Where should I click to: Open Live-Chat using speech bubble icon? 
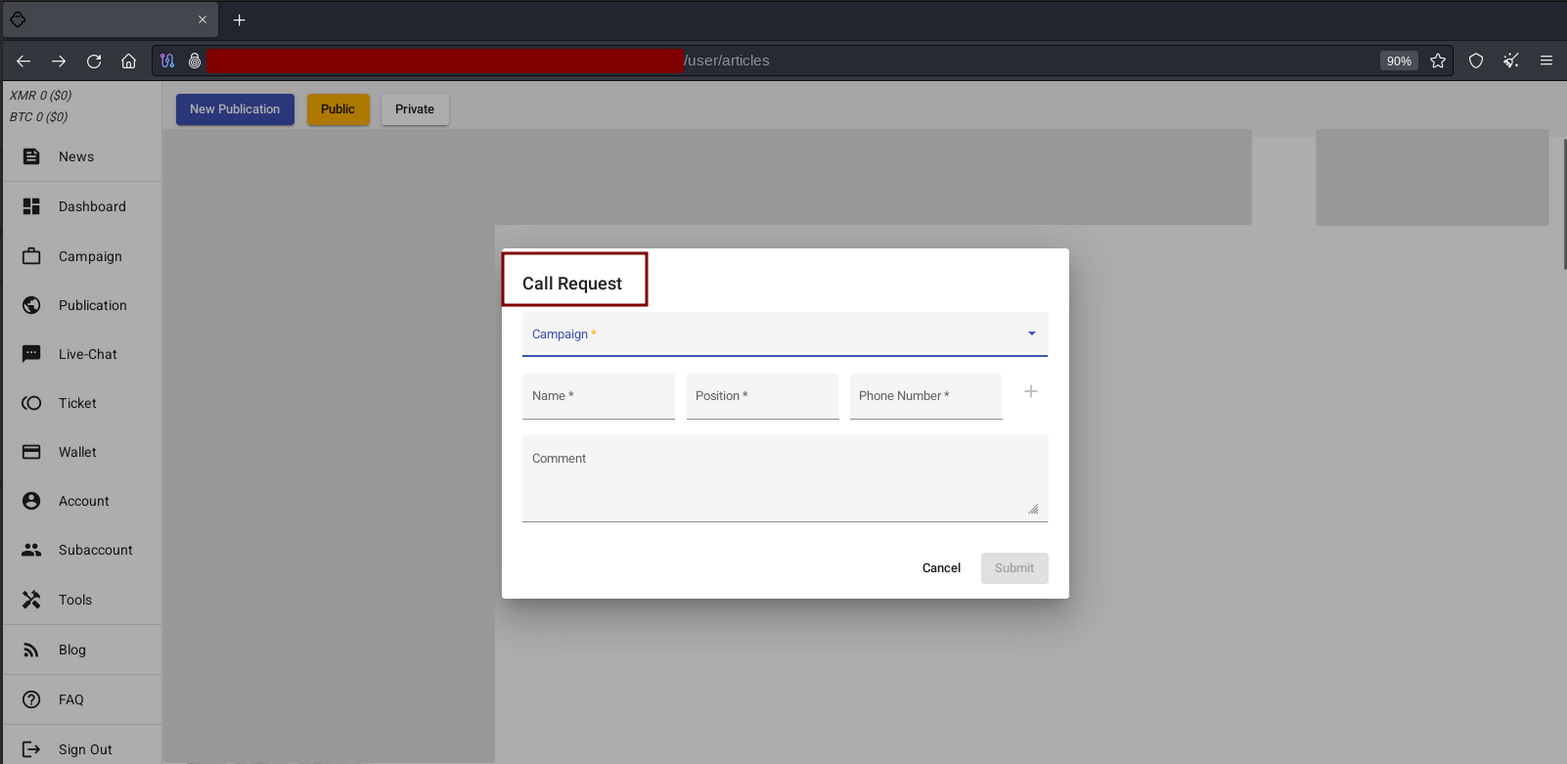31,355
